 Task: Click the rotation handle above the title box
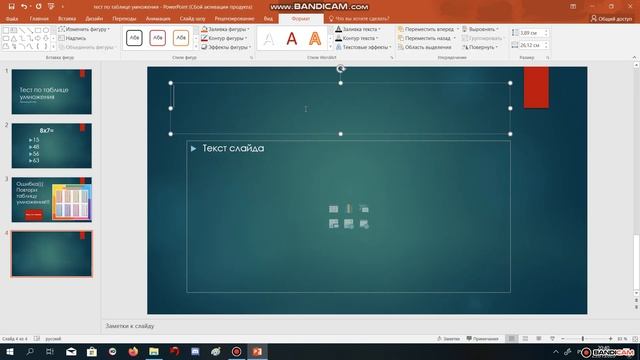tap(340, 69)
